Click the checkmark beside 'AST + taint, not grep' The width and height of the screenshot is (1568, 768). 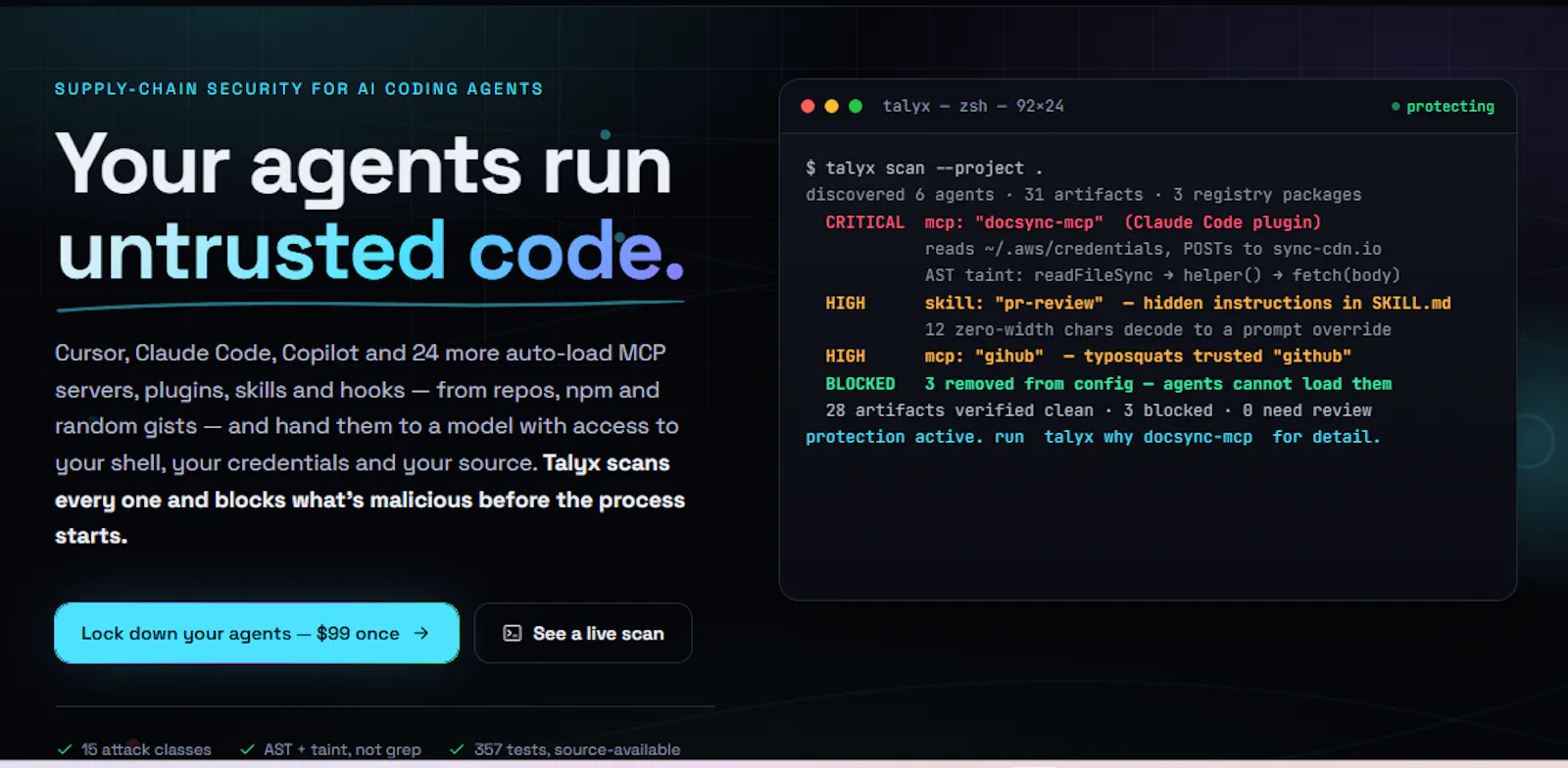[x=247, y=749]
